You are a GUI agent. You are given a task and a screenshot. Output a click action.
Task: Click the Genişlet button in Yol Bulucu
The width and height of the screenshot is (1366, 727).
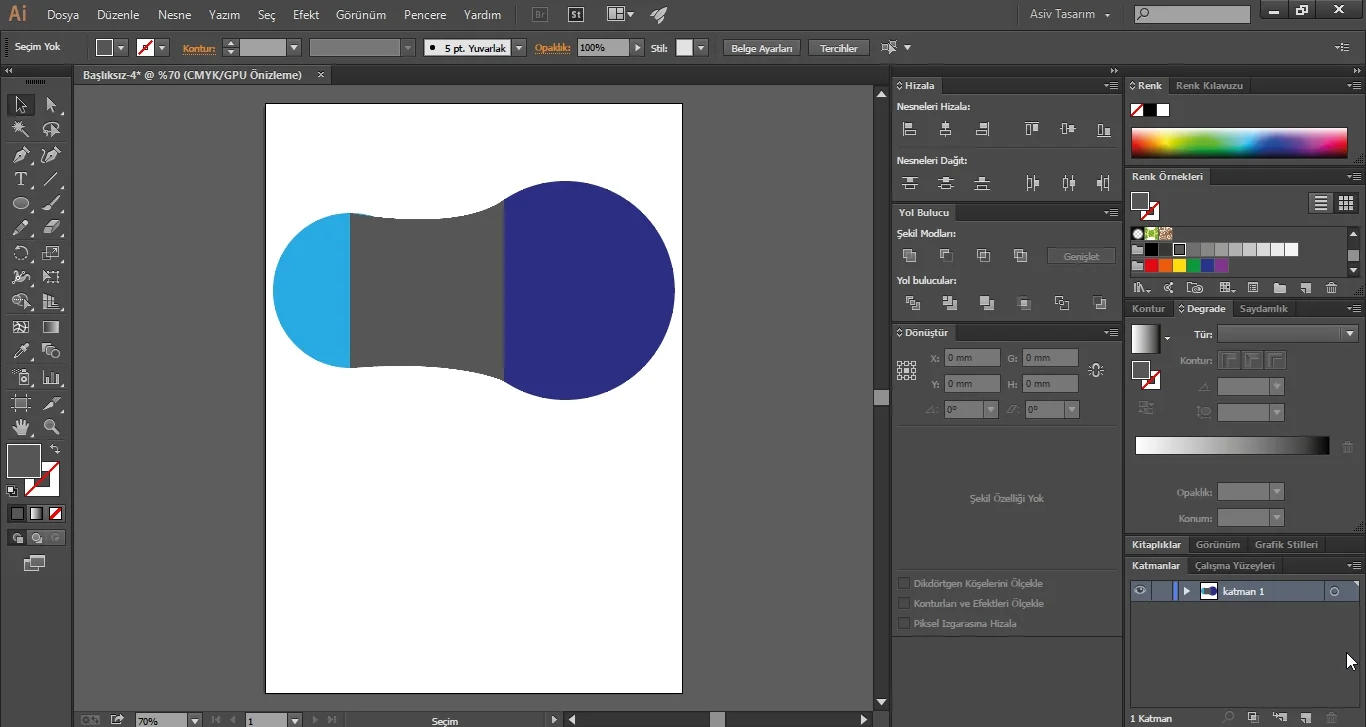[1081, 256]
